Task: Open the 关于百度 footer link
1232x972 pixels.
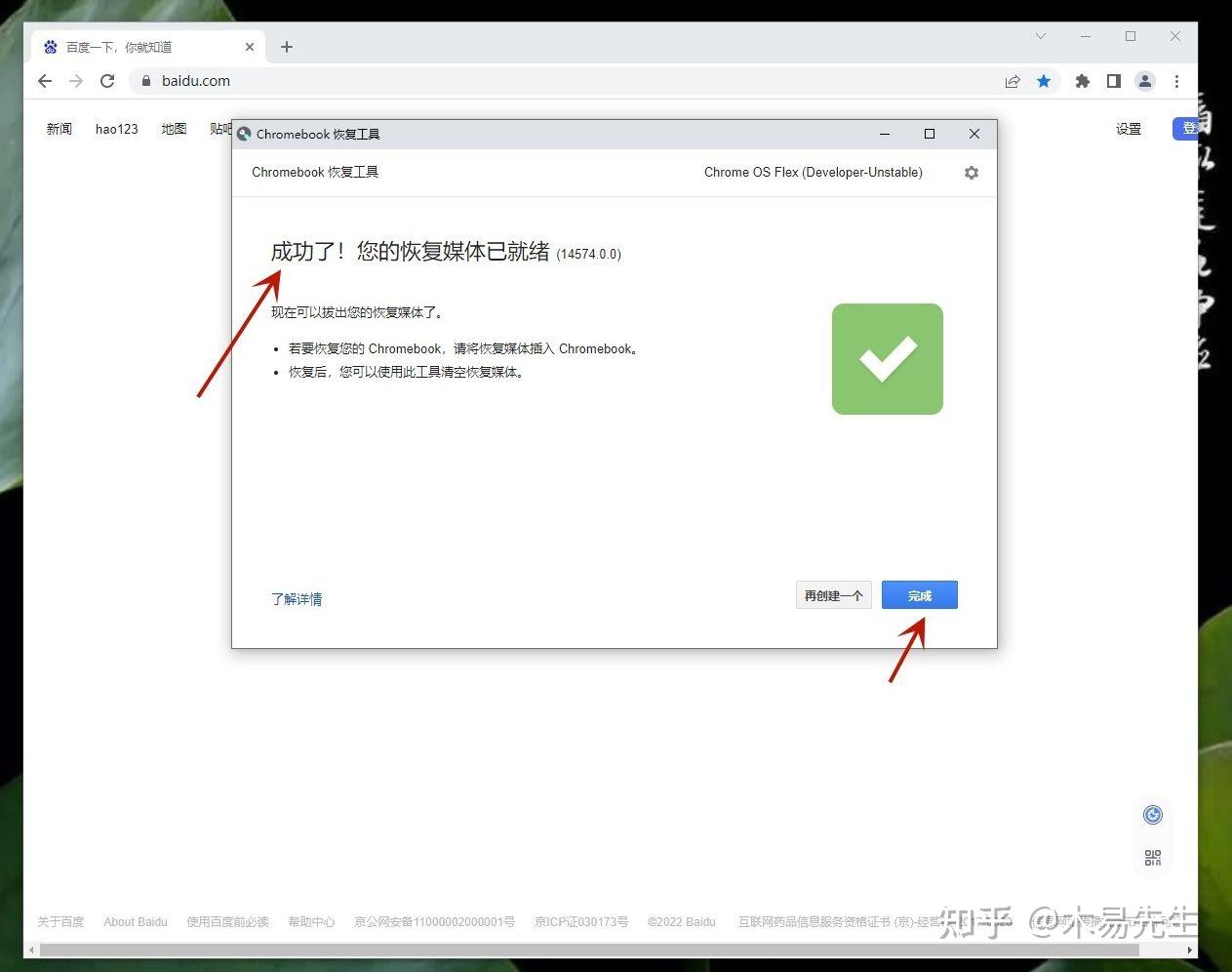Action: click(60, 922)
